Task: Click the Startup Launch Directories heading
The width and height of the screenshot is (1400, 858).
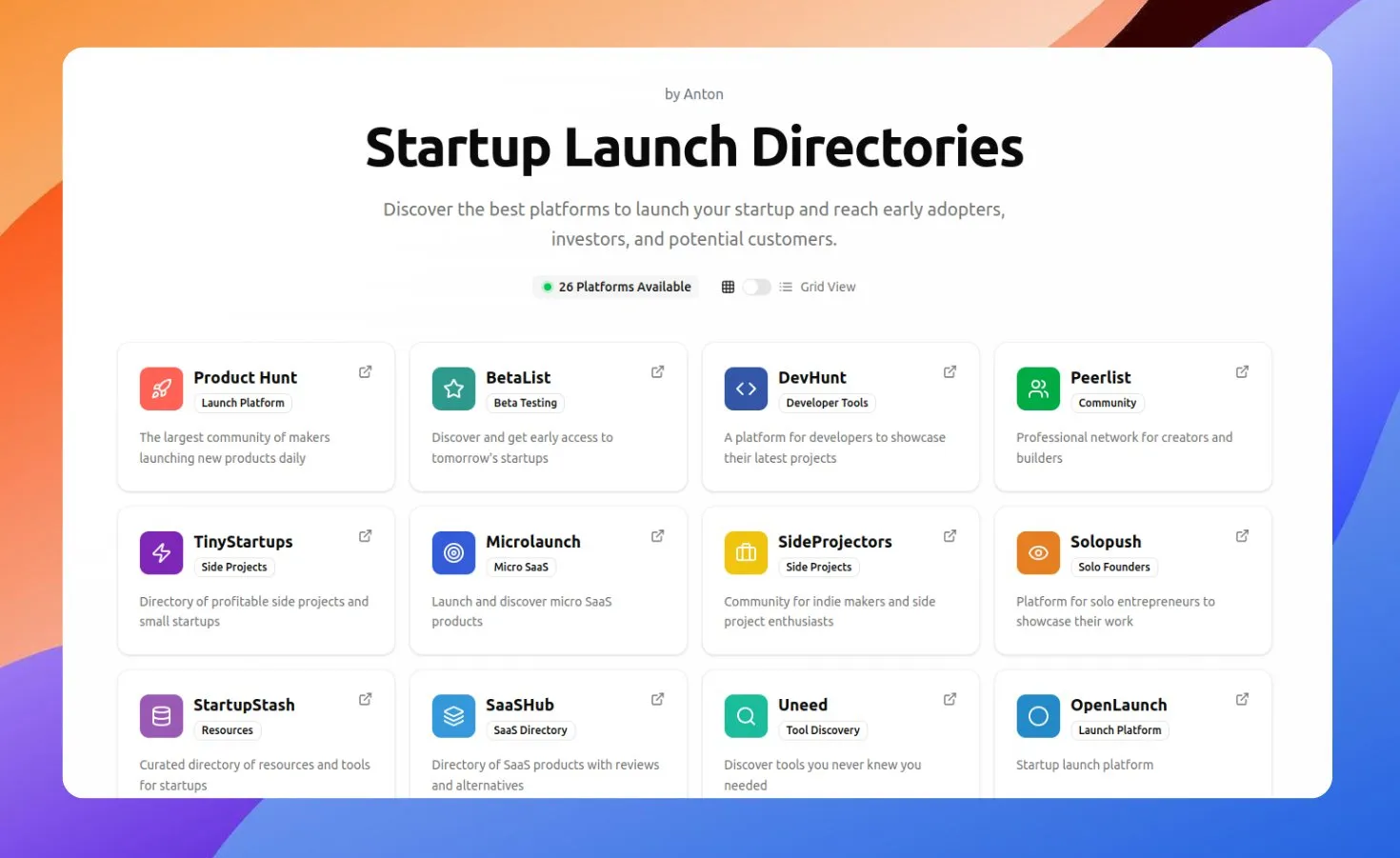Action: 694,148
